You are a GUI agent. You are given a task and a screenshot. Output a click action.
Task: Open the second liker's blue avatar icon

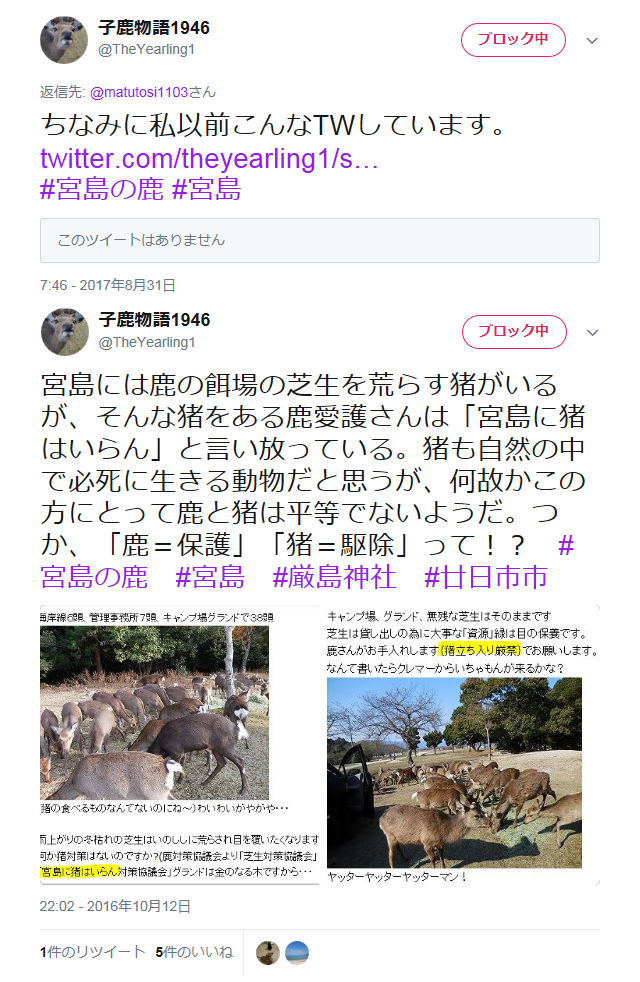coord(297,953)
